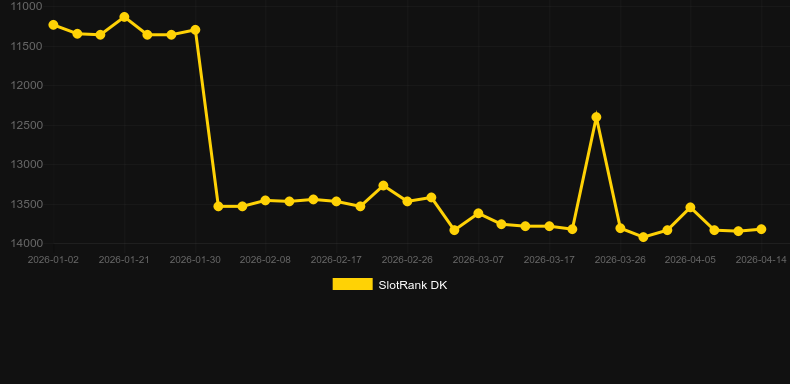790x384 pixels.
Task: Click the 2026-02-17 x-axis date label
Action: (x=336, y=260)
